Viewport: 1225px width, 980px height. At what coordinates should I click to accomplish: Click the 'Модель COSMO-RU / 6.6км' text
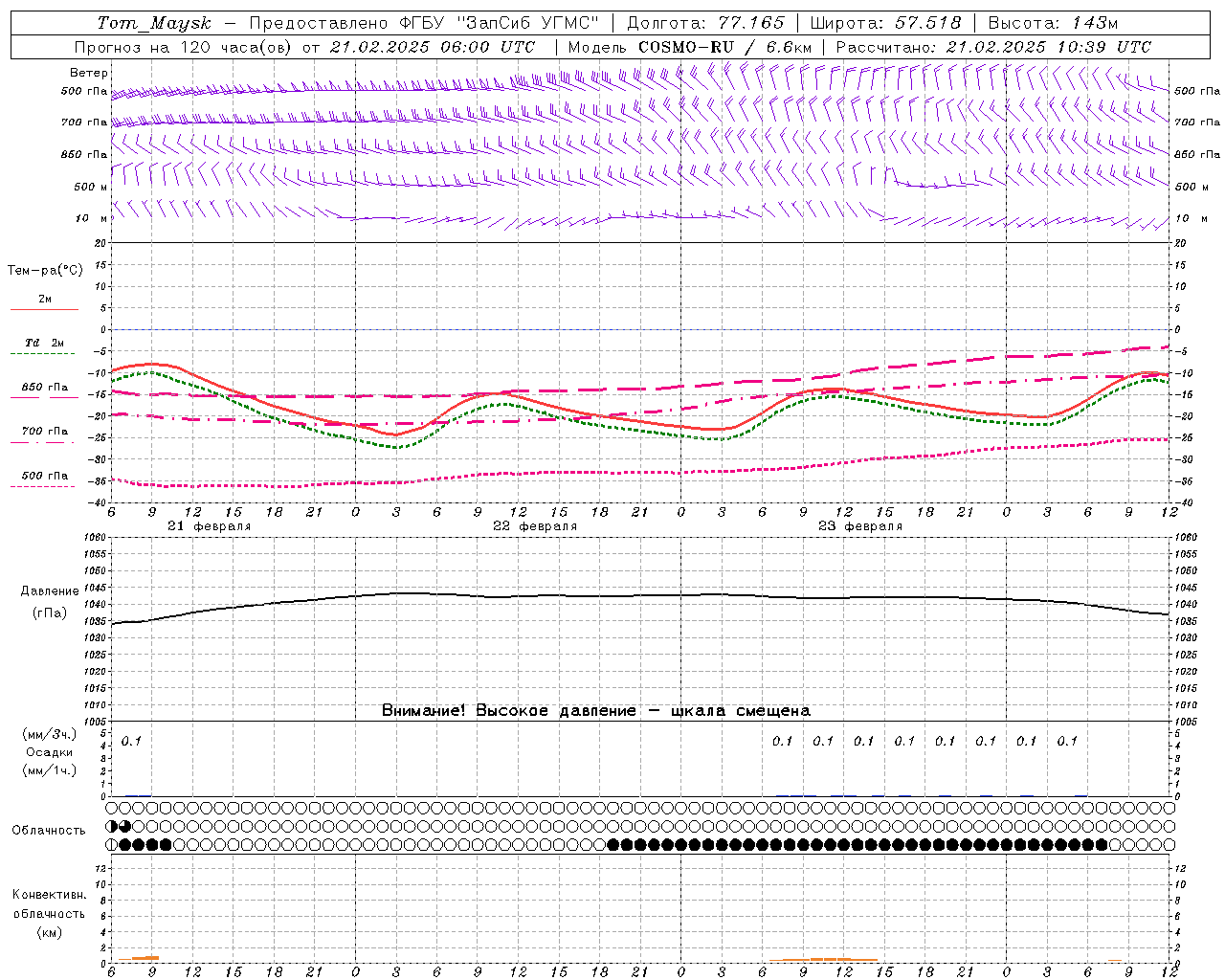(689, 47)
